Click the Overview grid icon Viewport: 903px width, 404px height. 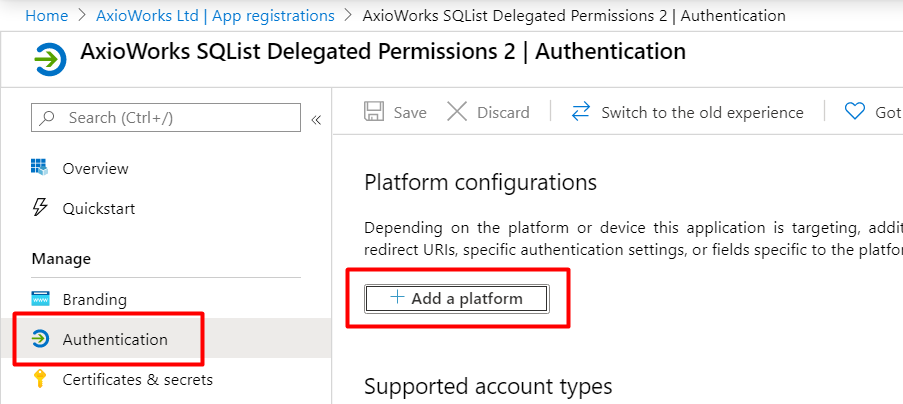[39, 167]
